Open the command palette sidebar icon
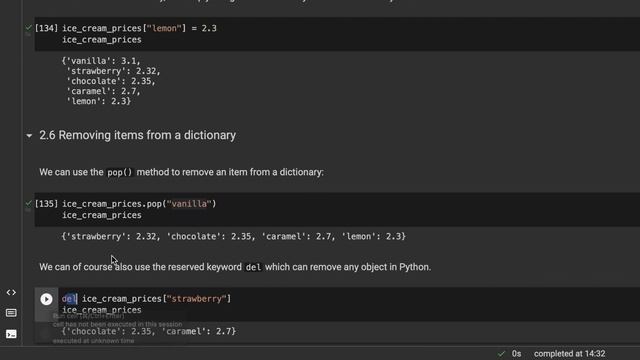 [x=11, y=313]
